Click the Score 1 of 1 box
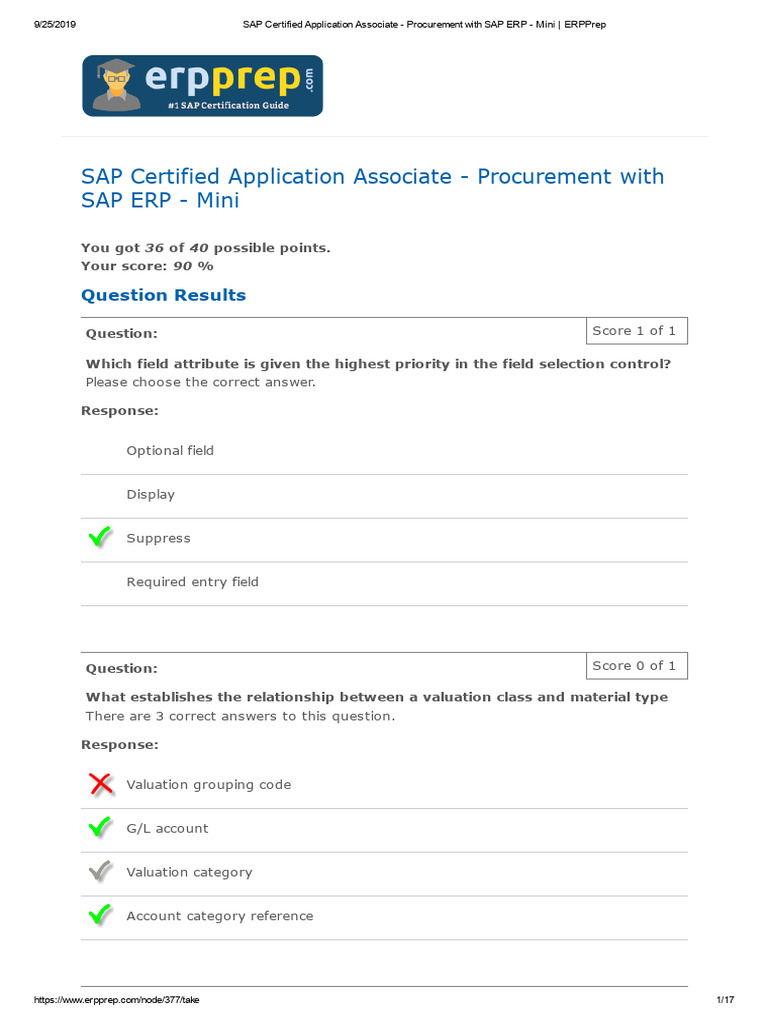Image resolution: width=768 pixels, height=1024 pixels. [634, 331]
